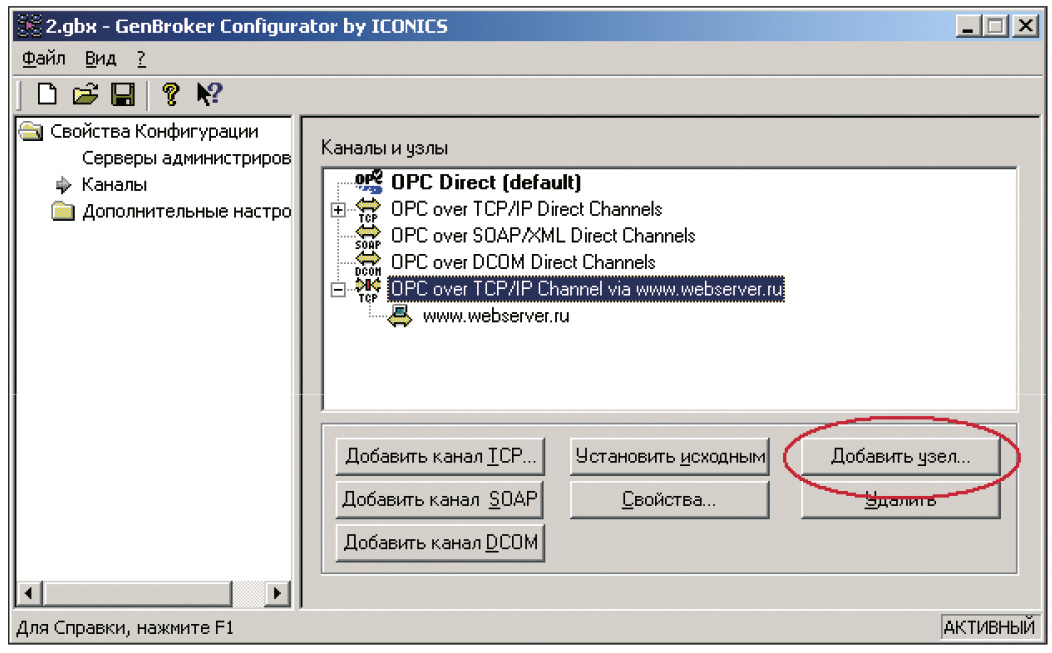Select OPC over DCOM Direct Channels

pos(523,262)
